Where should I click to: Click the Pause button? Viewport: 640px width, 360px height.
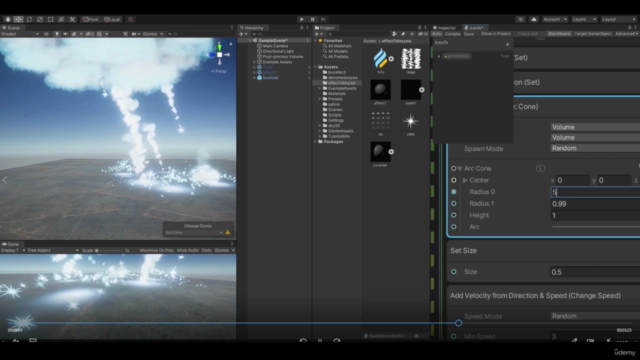313,19
